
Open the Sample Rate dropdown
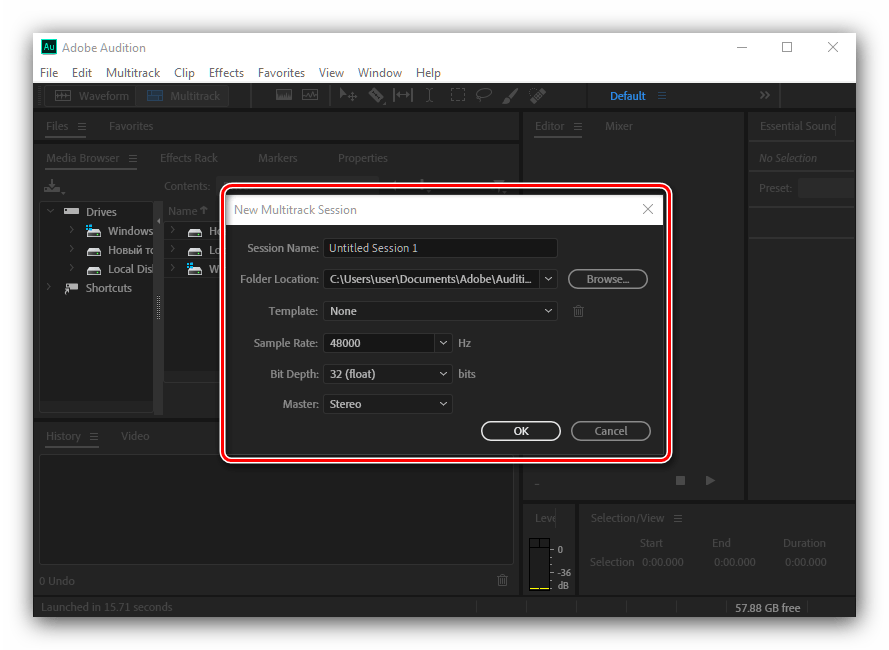443,343
